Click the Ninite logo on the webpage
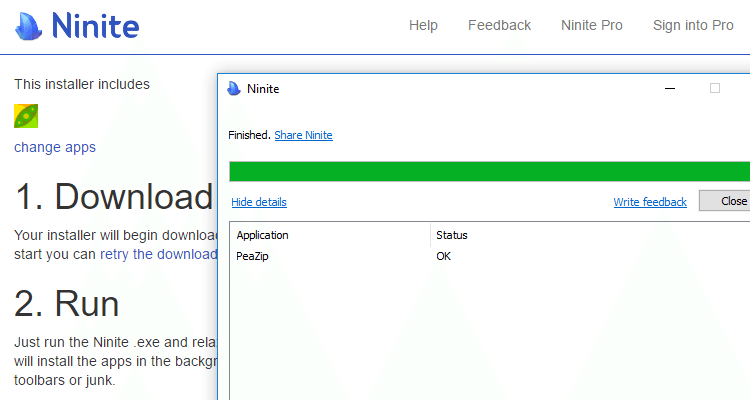The height and width of the screenshot is (400, 750). point(77,26)
